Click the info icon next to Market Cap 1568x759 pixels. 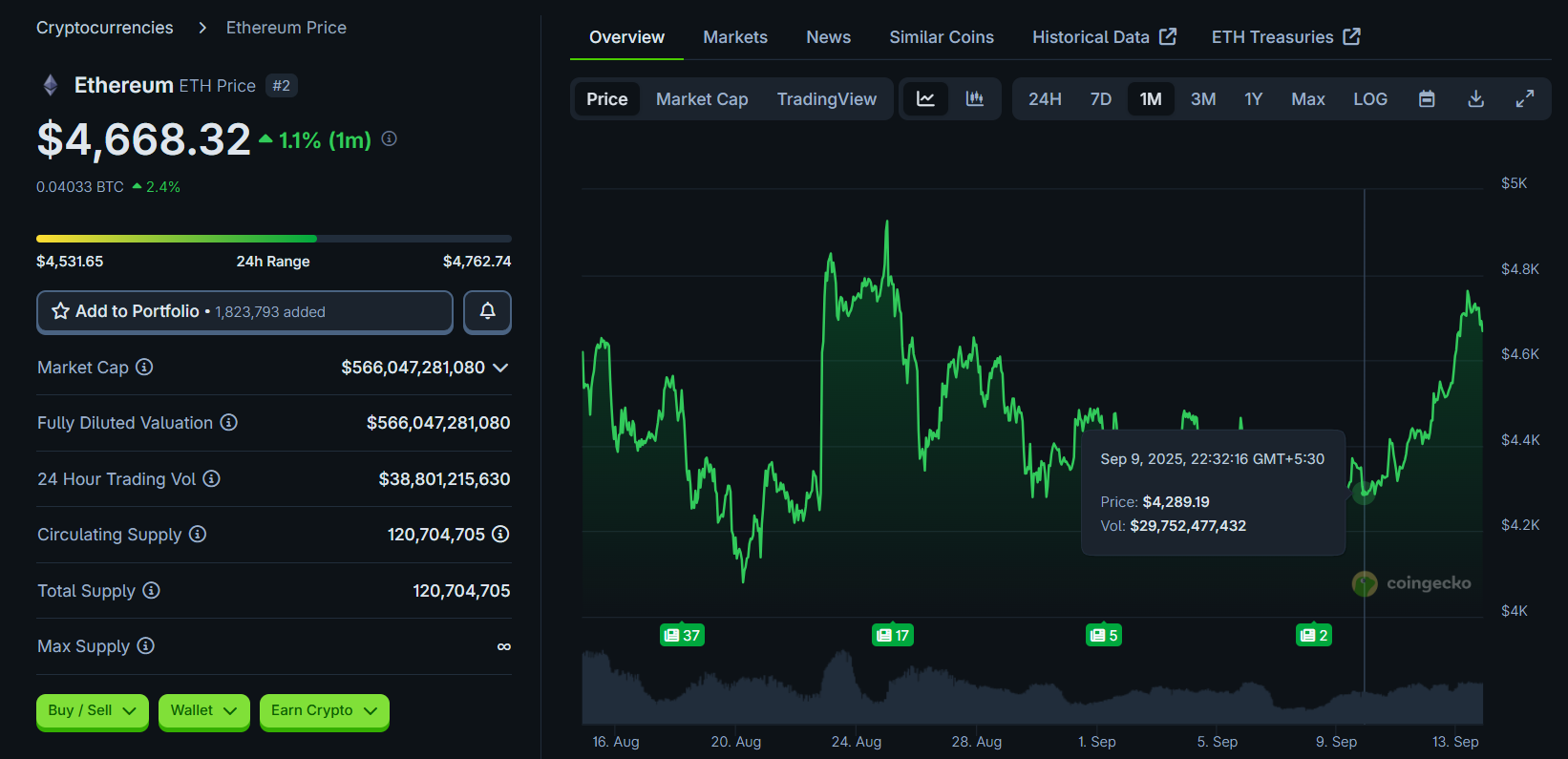(144, 367)
